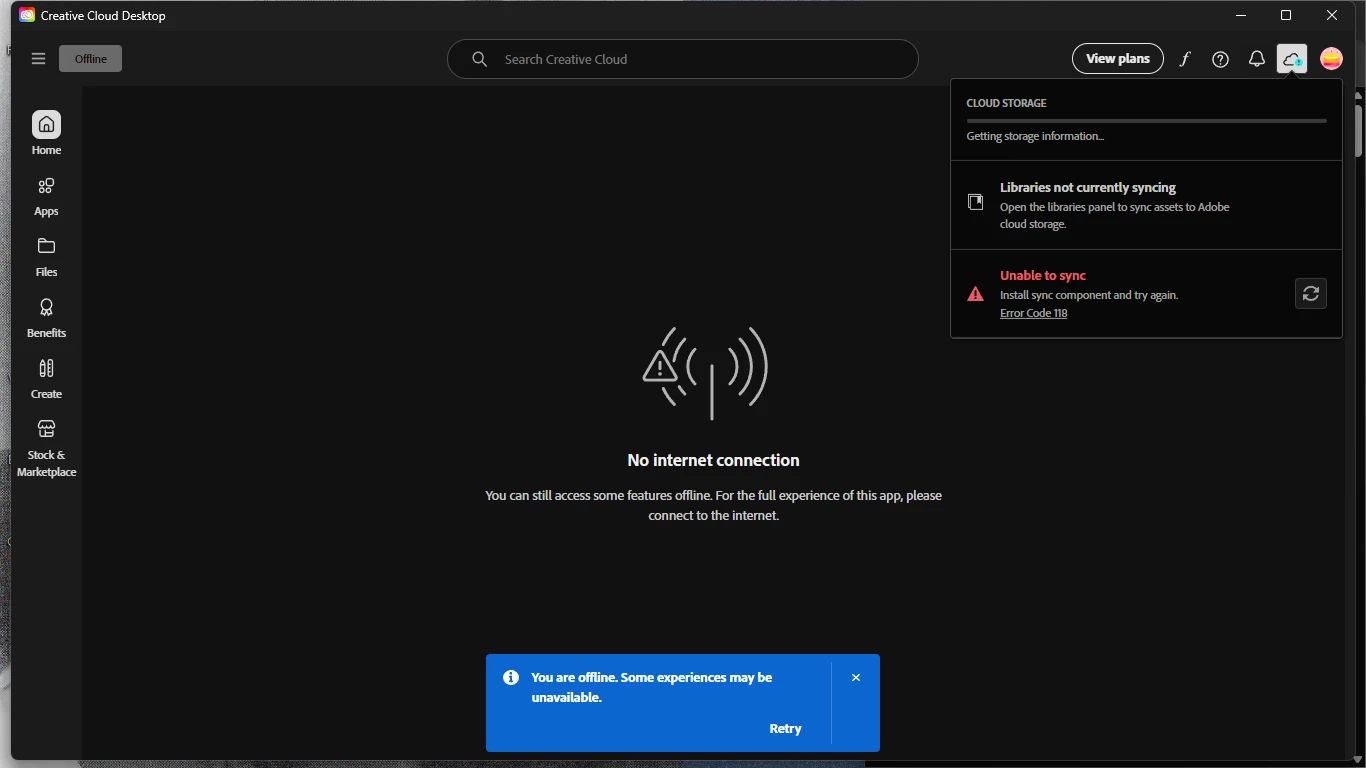Click the Libraries not currently syncing text
The height and width of the screenshot is (768, 1366).
[x=1088, y=187]
